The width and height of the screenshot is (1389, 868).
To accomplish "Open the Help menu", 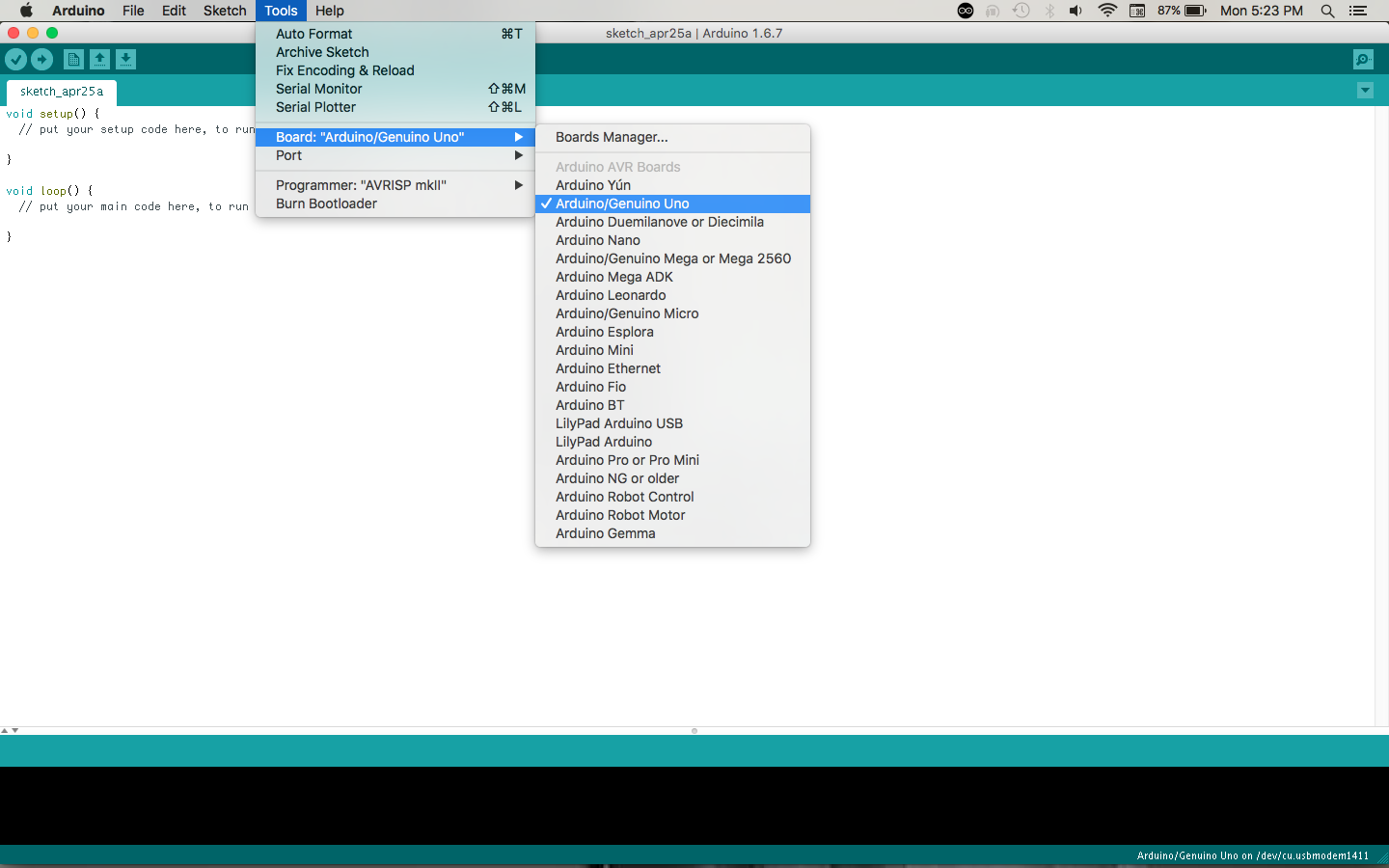I will pos(330,11).
